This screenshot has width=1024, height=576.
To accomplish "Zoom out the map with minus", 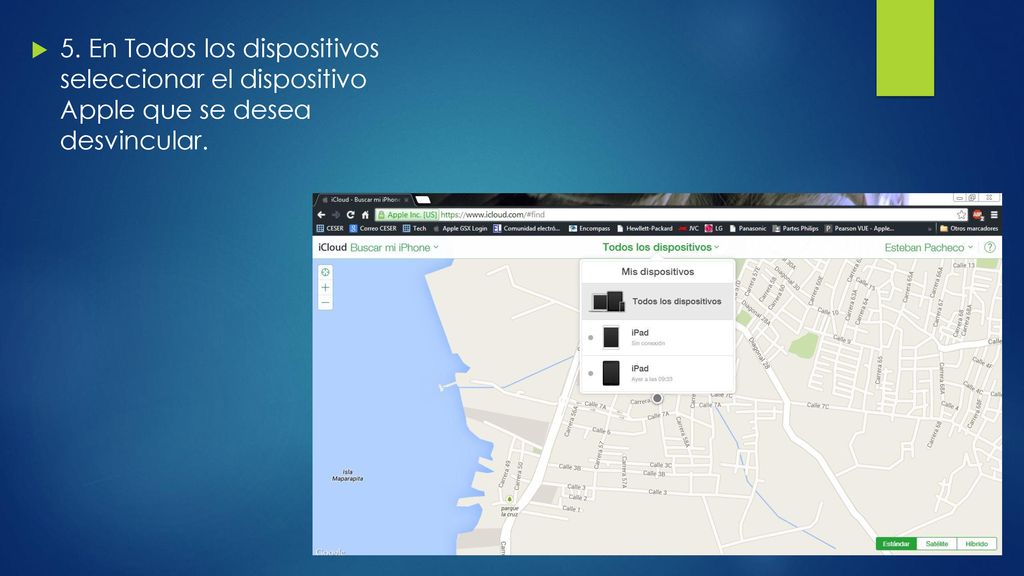I will (325, 302).
